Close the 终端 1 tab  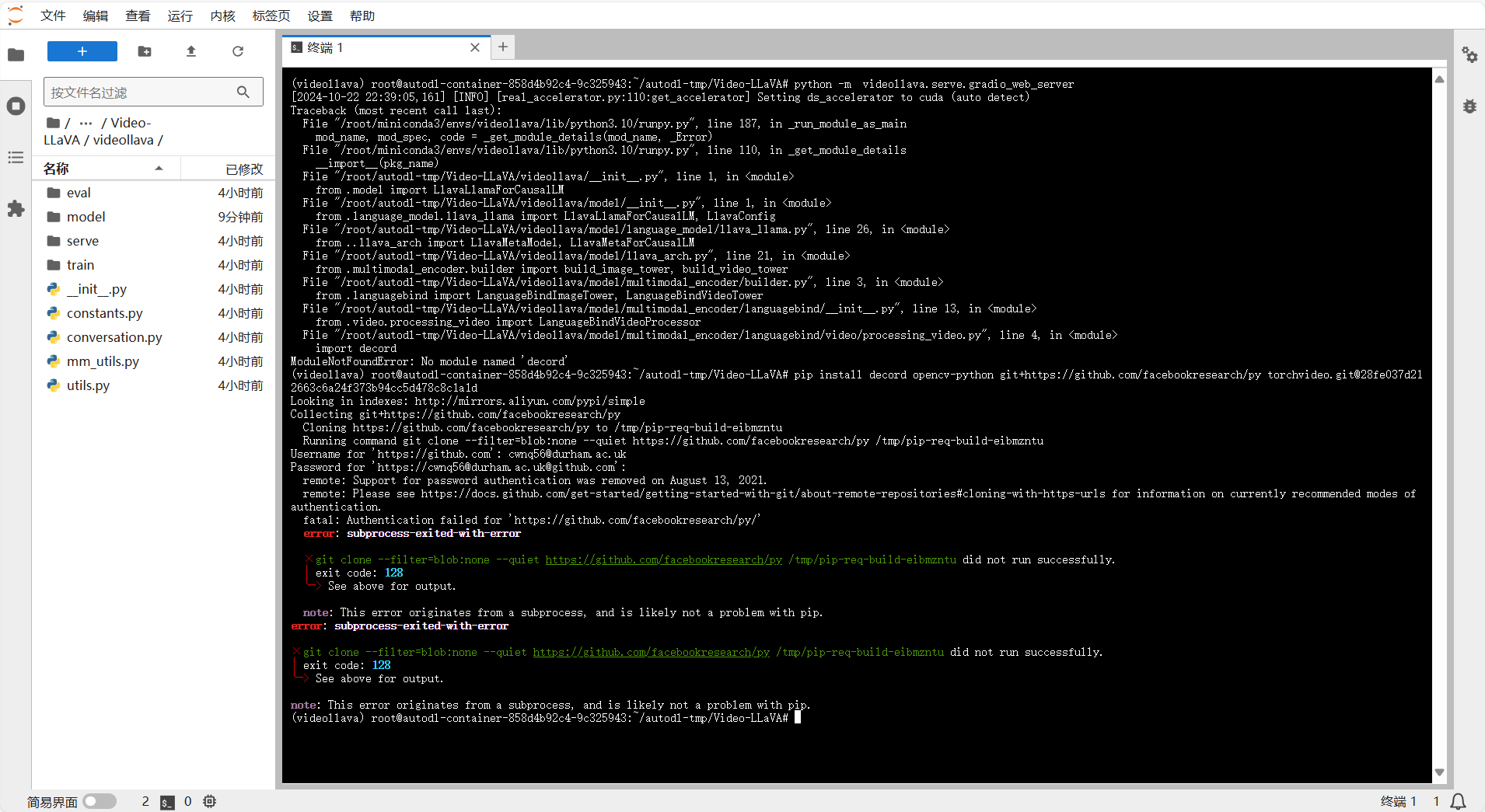pos(475,47)
